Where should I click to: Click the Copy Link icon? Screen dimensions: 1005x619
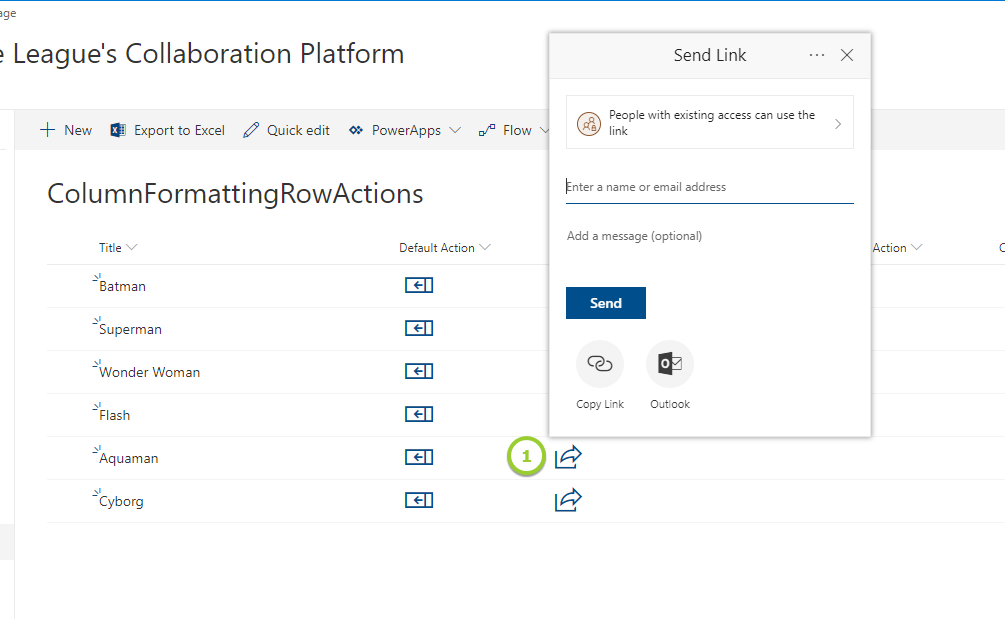[600, 365]
